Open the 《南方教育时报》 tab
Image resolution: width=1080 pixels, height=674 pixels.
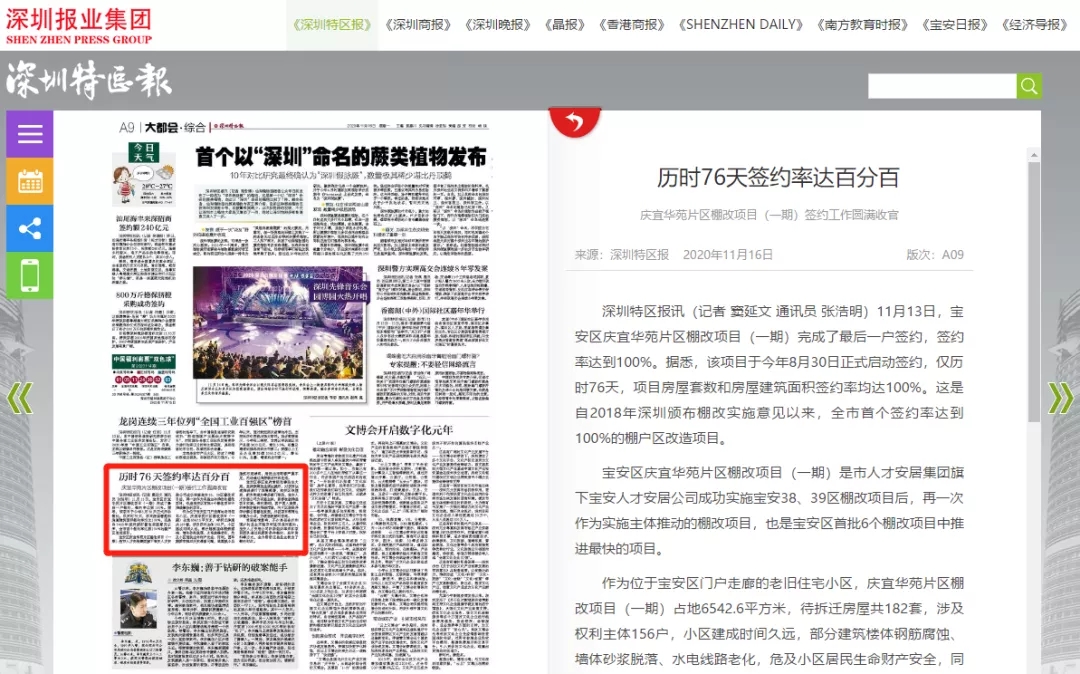click(862, 25)
